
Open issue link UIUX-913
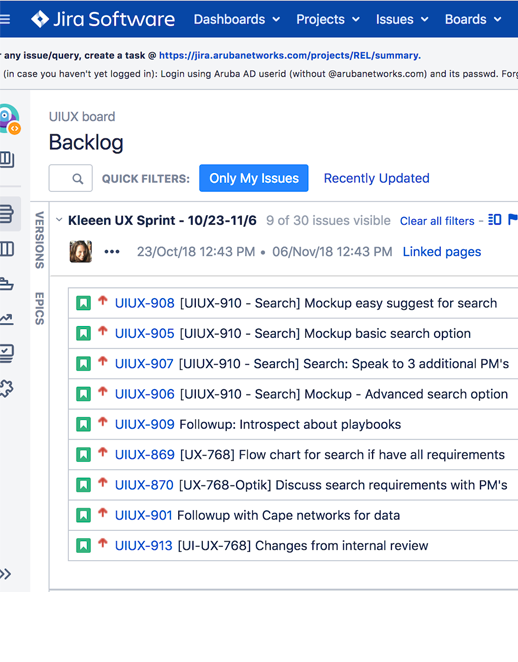coord(144,546)
